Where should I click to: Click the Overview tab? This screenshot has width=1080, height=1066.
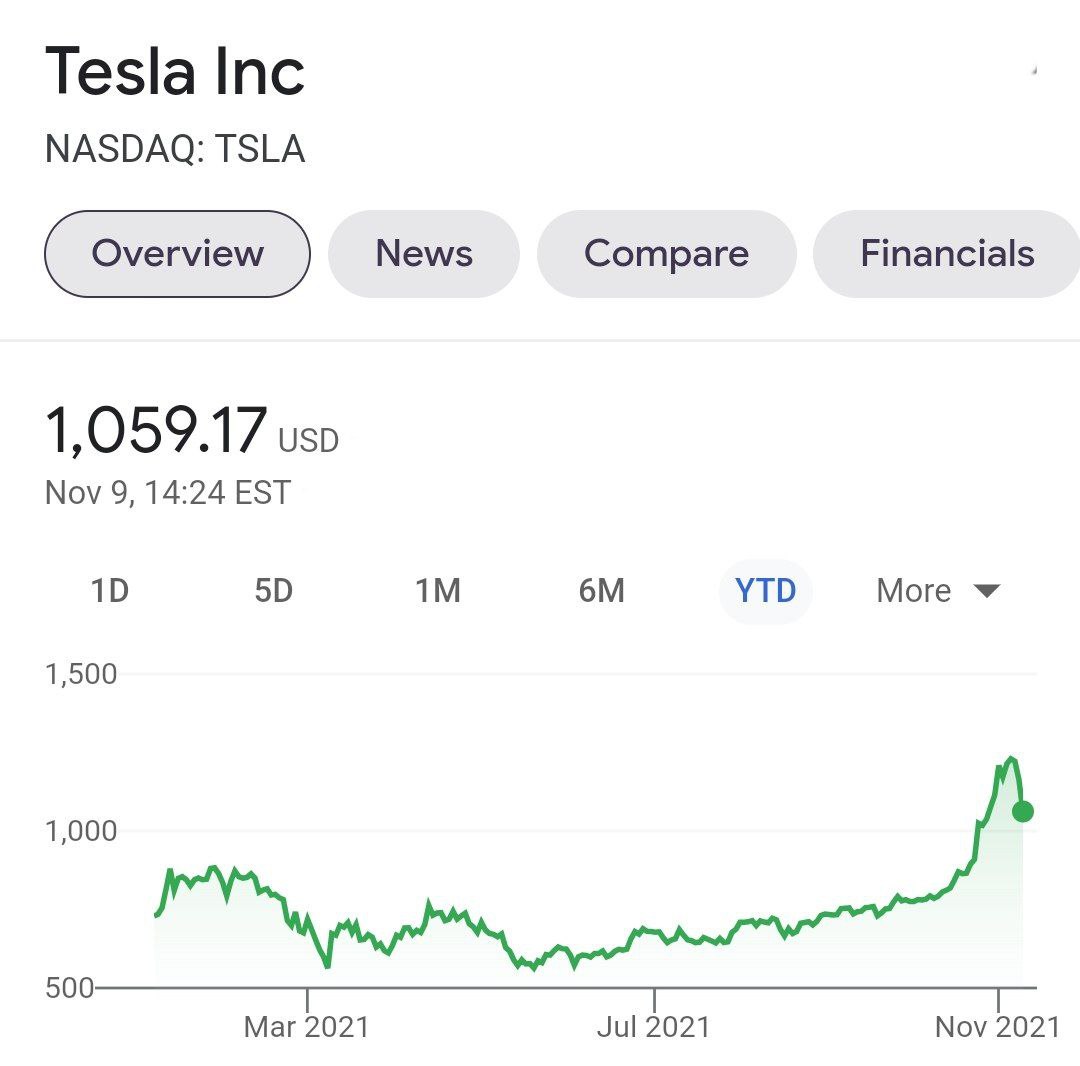(x=176, y=253)
